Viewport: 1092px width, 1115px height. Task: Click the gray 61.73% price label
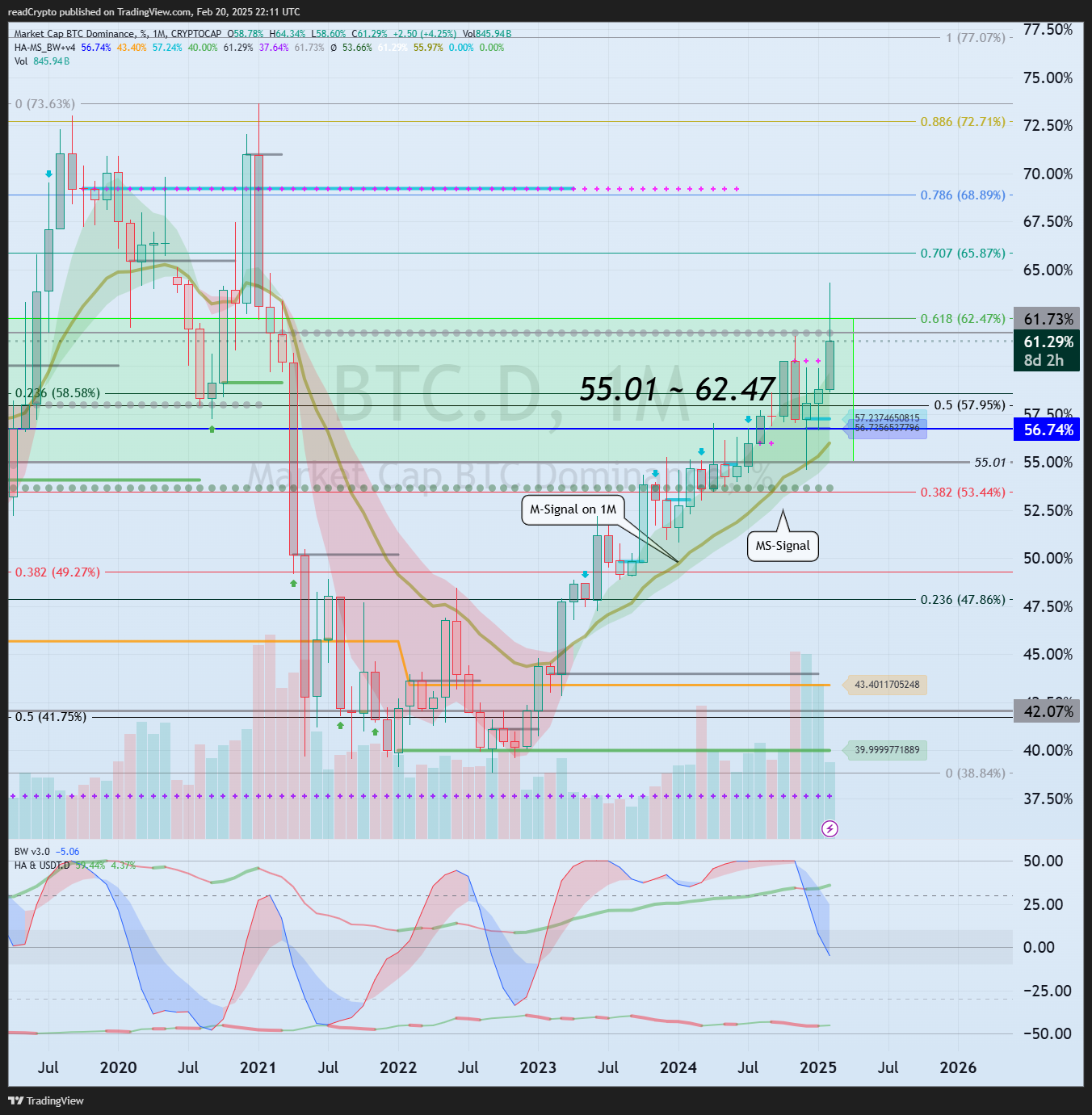pyautogui.click(x=1047, y=320)
